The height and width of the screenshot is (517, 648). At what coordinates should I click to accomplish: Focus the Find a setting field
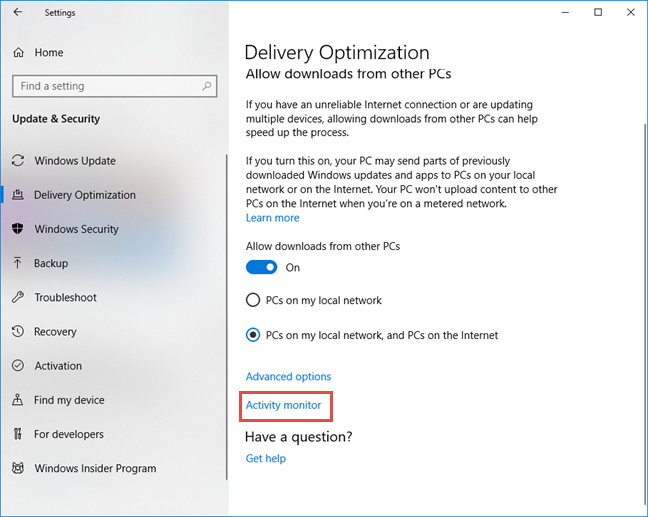tap(114, 86)
